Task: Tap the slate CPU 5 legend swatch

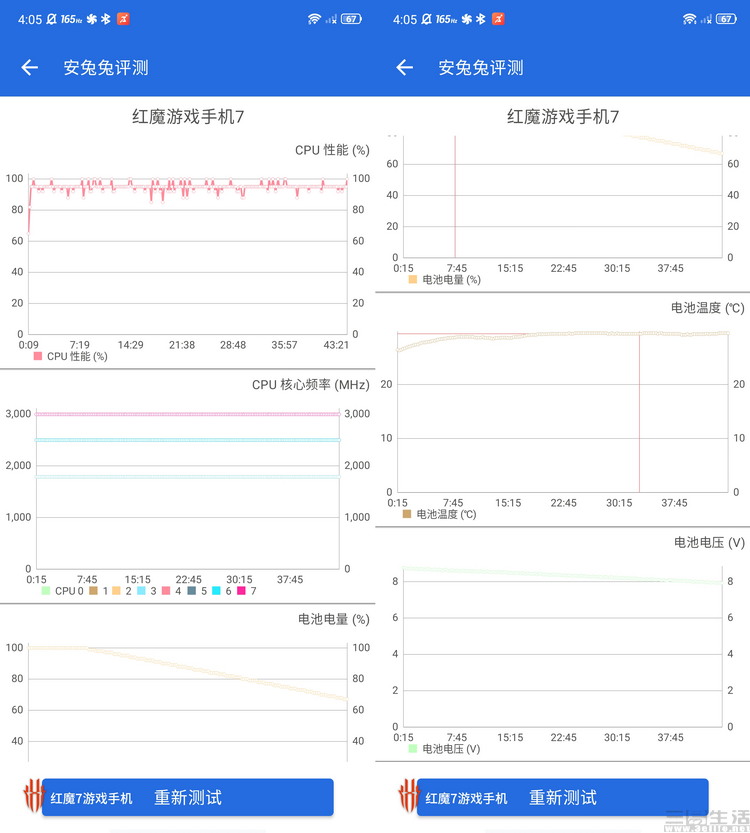Action: tap(192, 591)
